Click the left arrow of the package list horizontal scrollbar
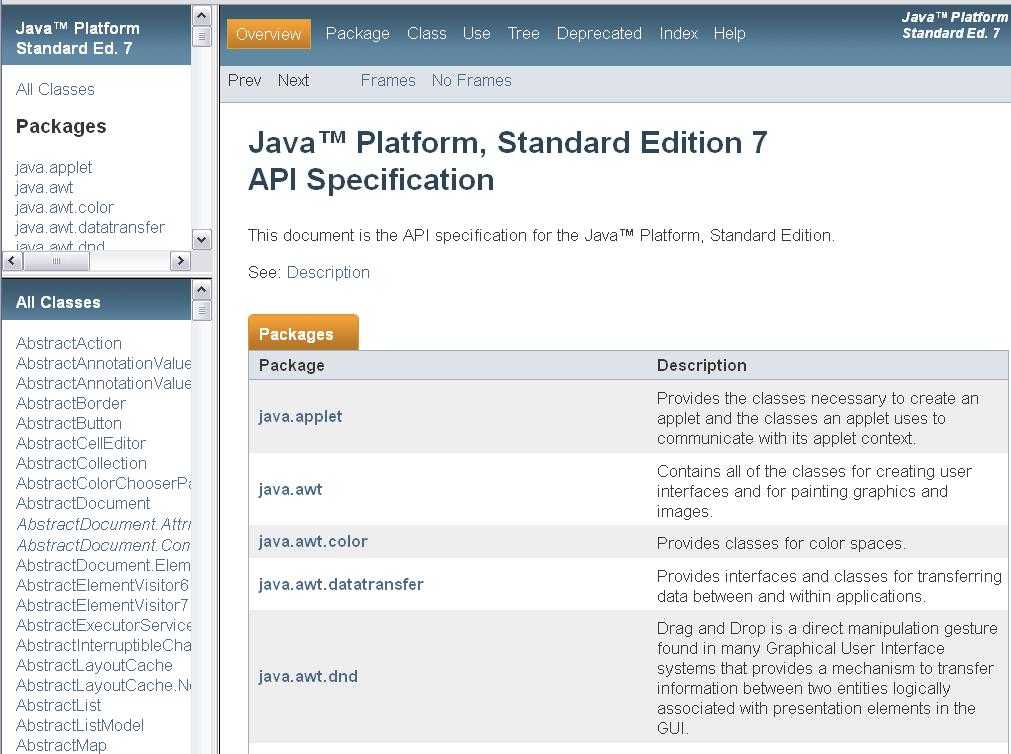Image resolution: width=1011 pixels, height=754 pixels. 13,261
